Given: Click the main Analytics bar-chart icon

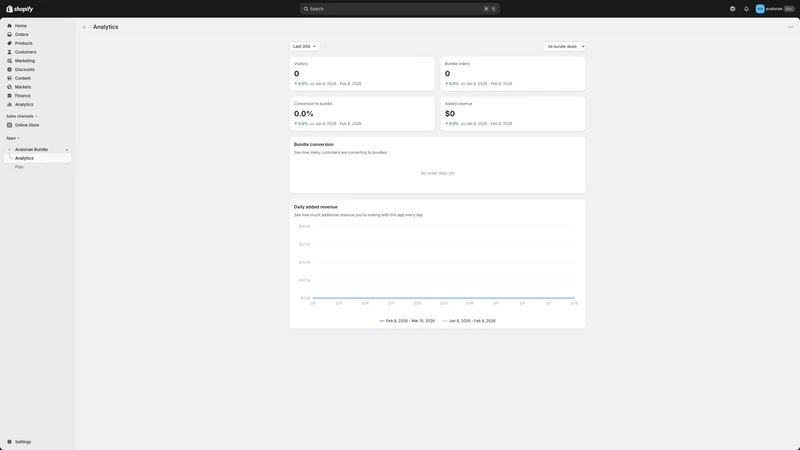Looking at the screenshot, I should 9,104.
